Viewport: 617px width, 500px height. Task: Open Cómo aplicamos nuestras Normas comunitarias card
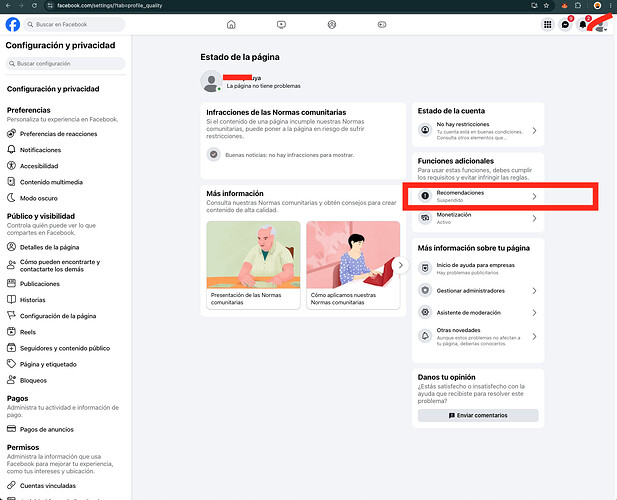click(353, 265)
